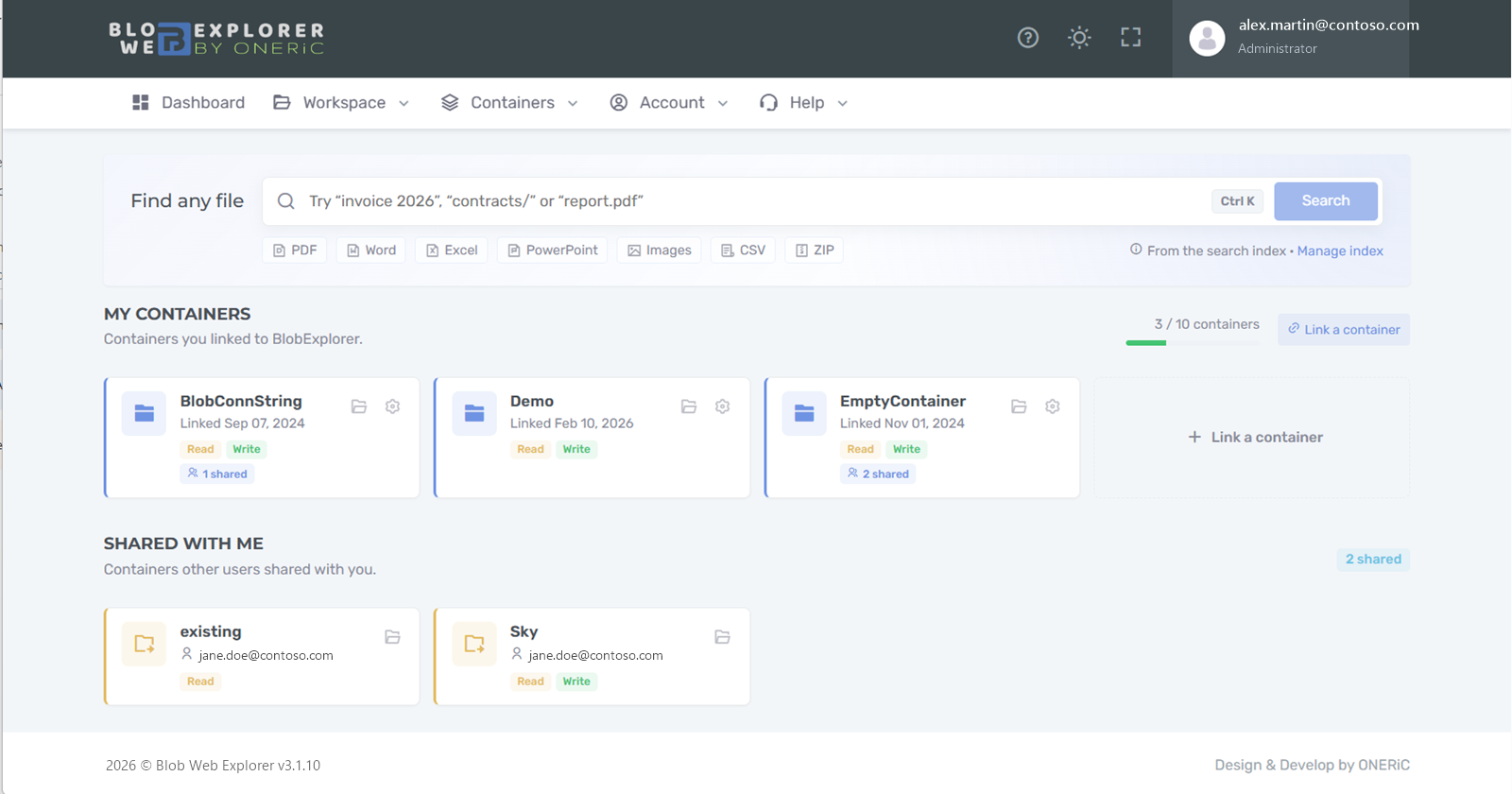Toggle the ZIP file type filter
1512x794 pixels.
[815, 250]
